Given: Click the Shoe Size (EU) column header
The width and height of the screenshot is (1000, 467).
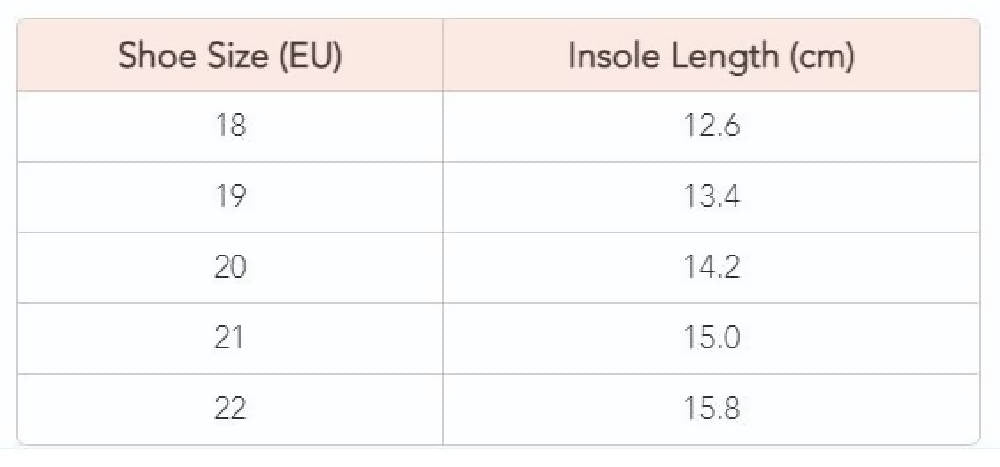Looking at the screenshot, I should [x=230, y=56].
